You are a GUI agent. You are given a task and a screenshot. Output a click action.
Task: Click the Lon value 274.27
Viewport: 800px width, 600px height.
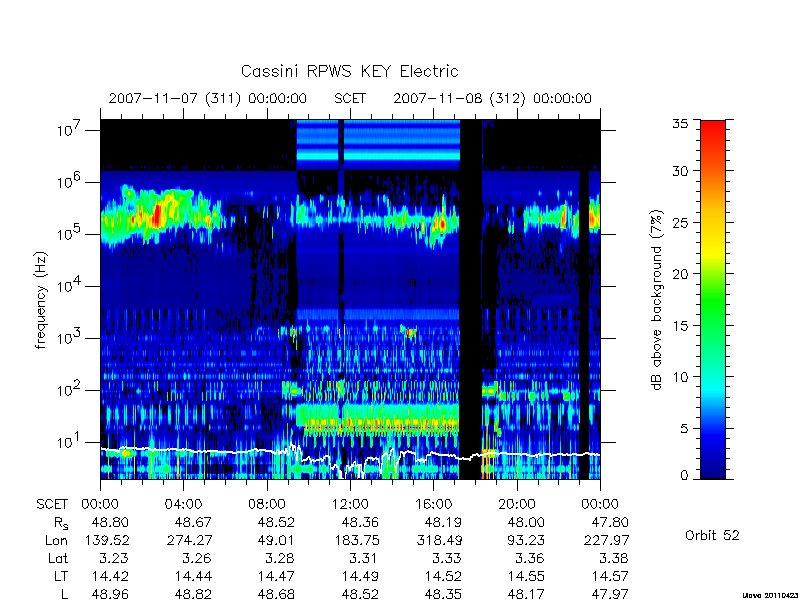189,540
